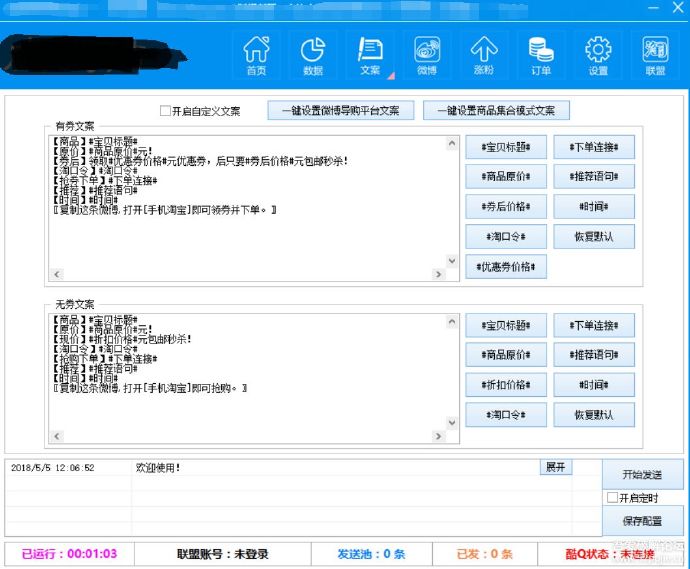This screenshot has height=569, width=690.
Task: Enable the 开启自定义文案 checkbox
Action: 166,111
